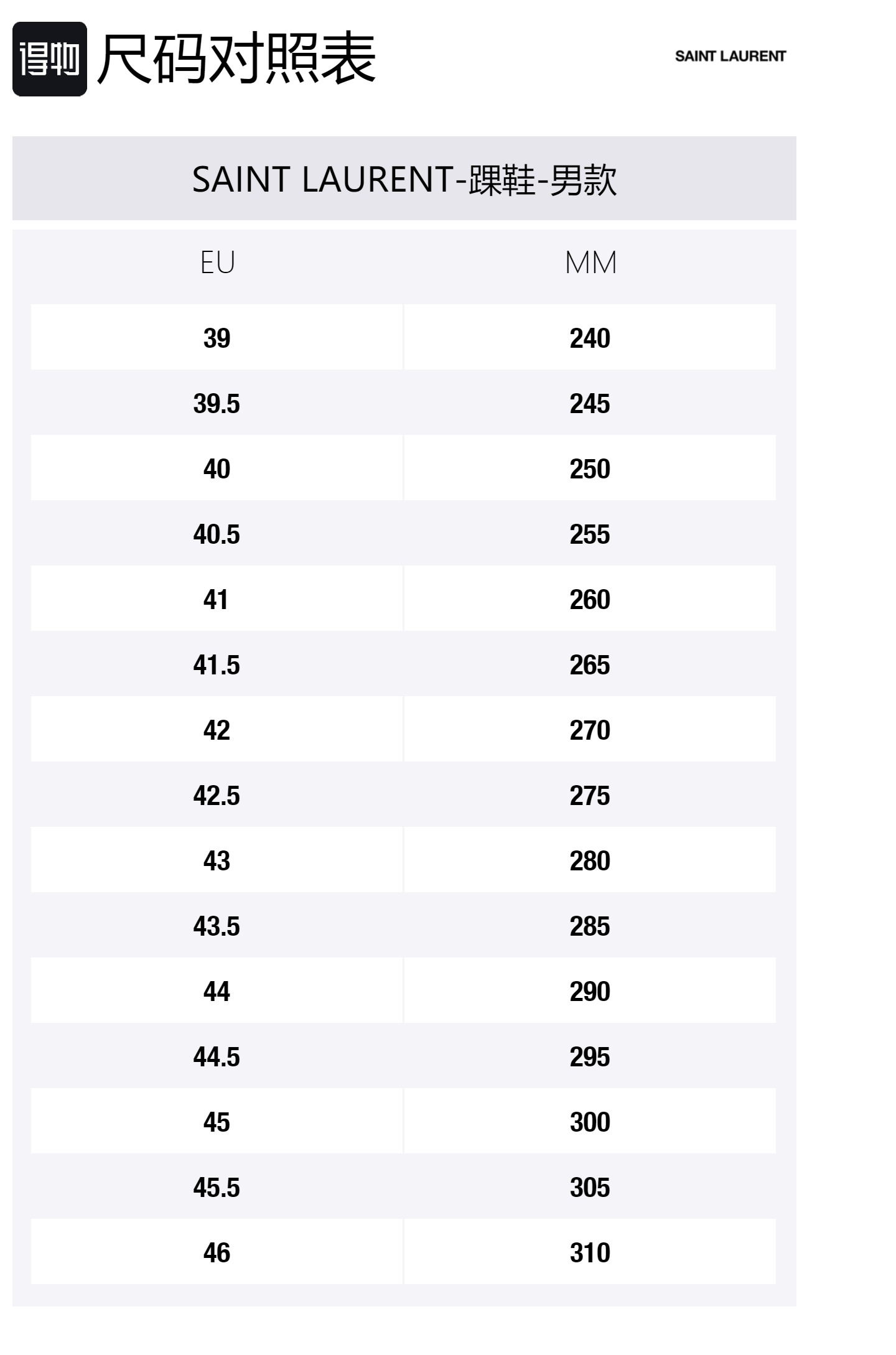Pick EU size 41.5 row label
Image resolution: width=896 pixels, height=1355 pixels.
point(217,664)
